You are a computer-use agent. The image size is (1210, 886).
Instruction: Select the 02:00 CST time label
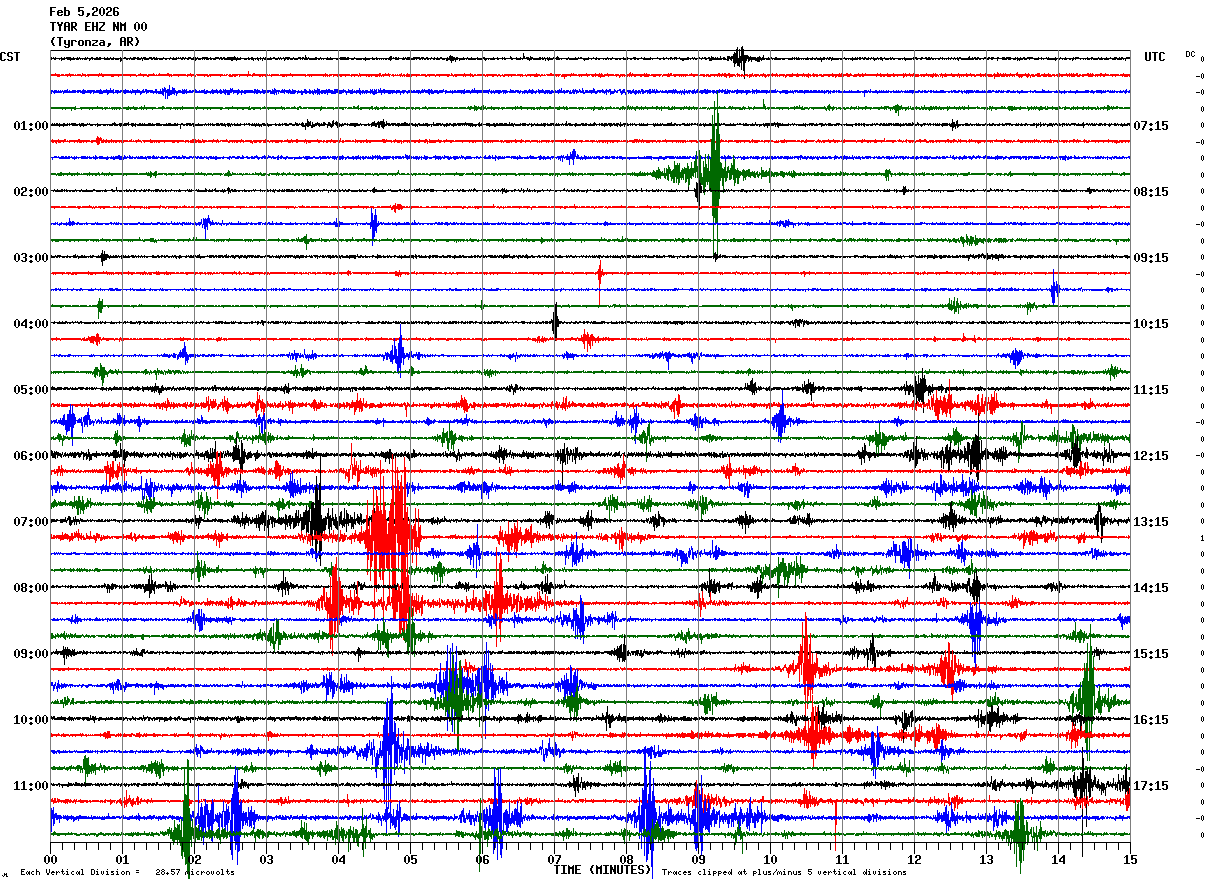tap(31, 192)
